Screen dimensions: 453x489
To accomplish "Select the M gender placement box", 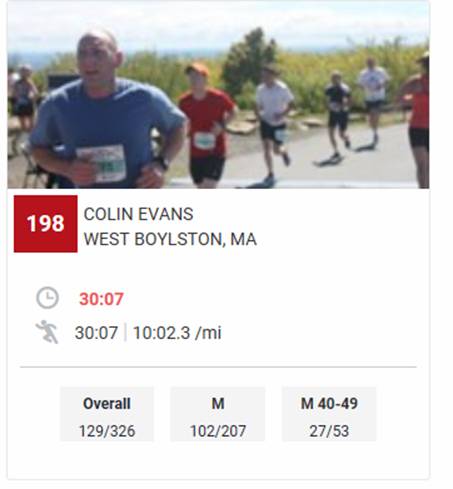I will coord(218,414).
